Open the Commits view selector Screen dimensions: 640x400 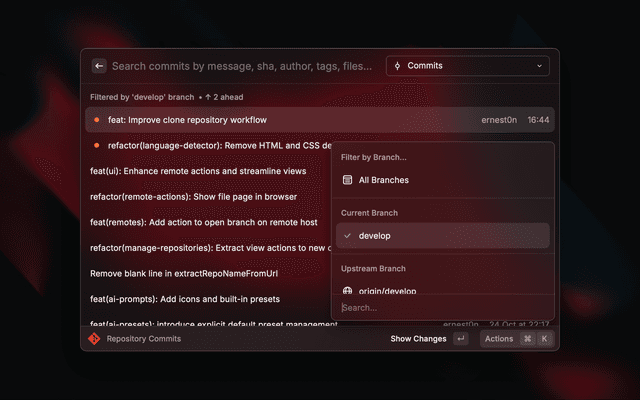467,66
